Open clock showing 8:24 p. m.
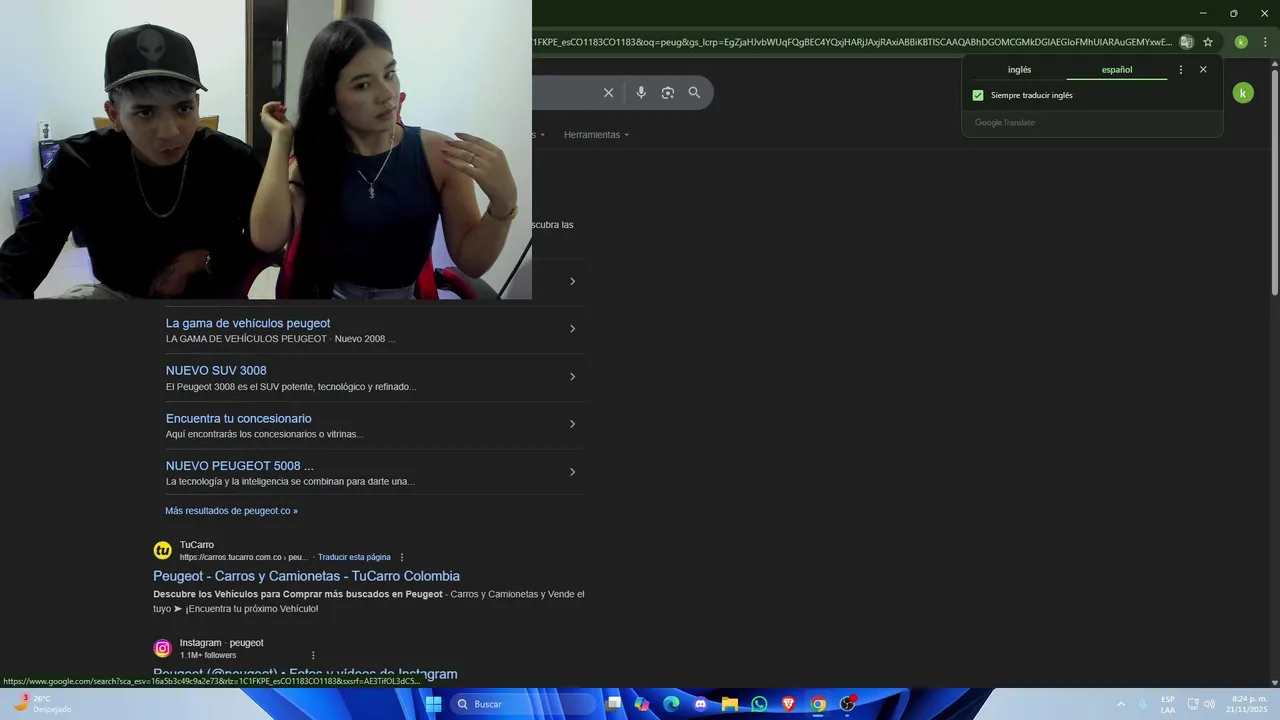This screenshot has height=720, width=1280. (x=1247, y=704)
